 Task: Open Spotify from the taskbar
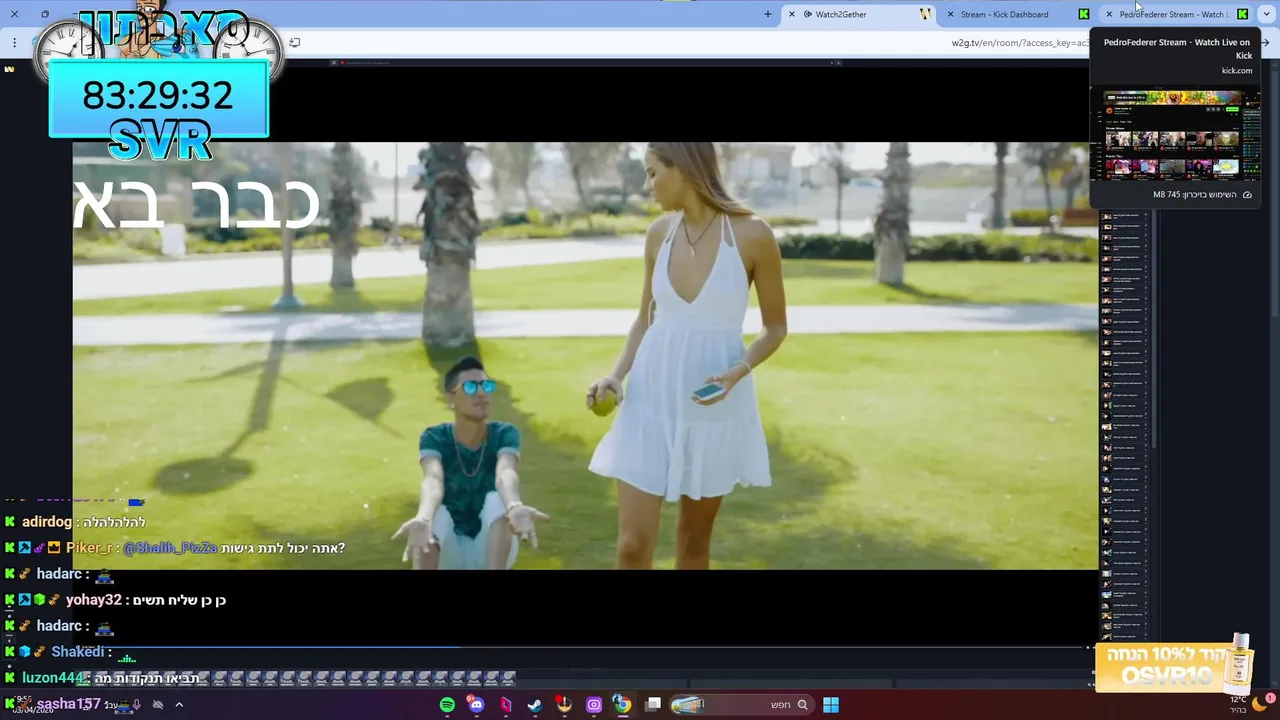coord(447,705)
